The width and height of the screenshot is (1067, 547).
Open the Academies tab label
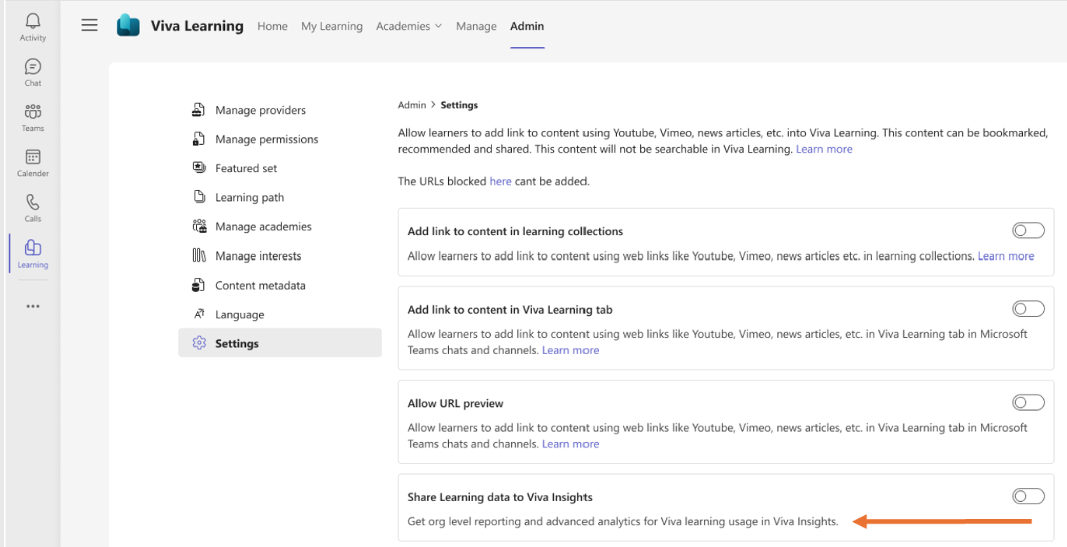pos(403,26)
